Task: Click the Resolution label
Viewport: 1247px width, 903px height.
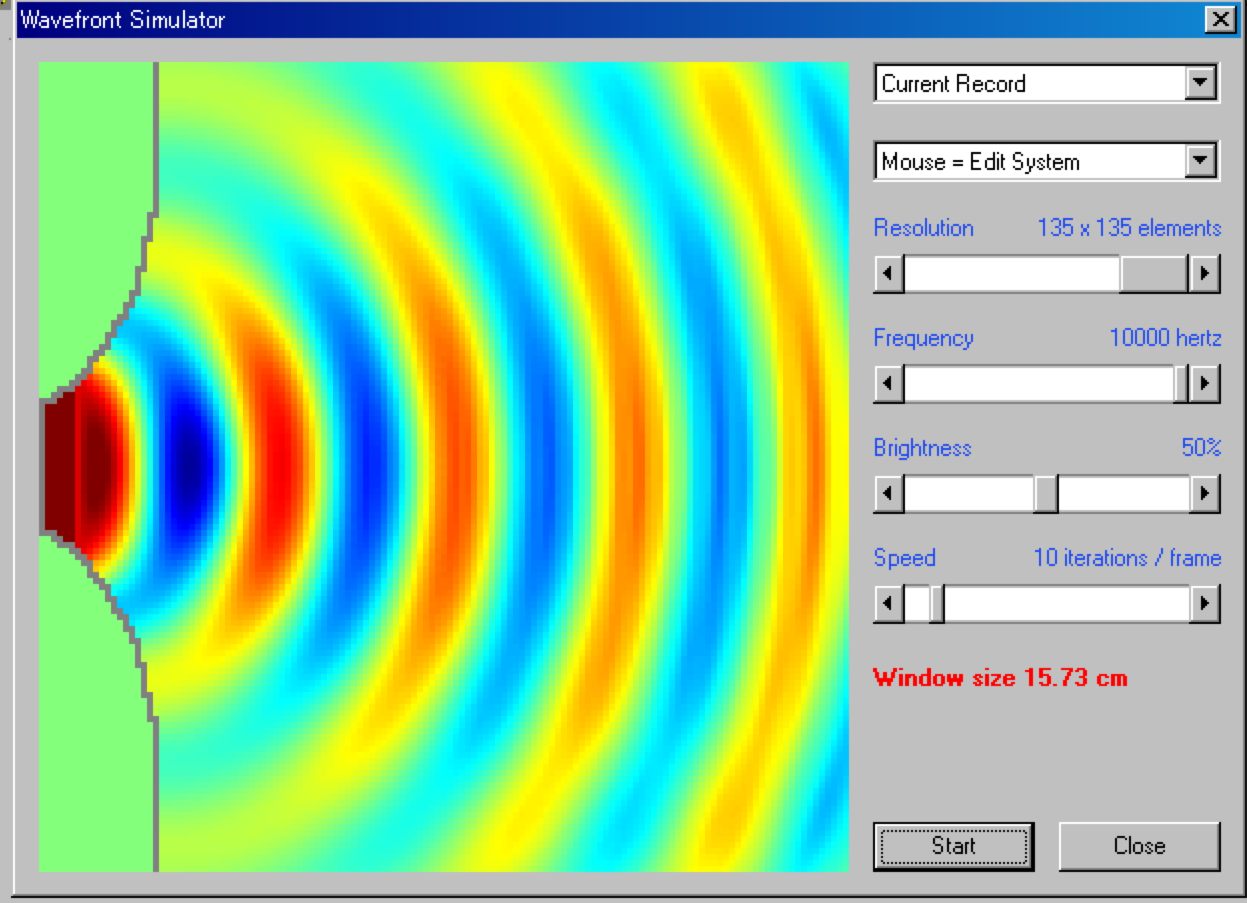Action: [923, 228]
